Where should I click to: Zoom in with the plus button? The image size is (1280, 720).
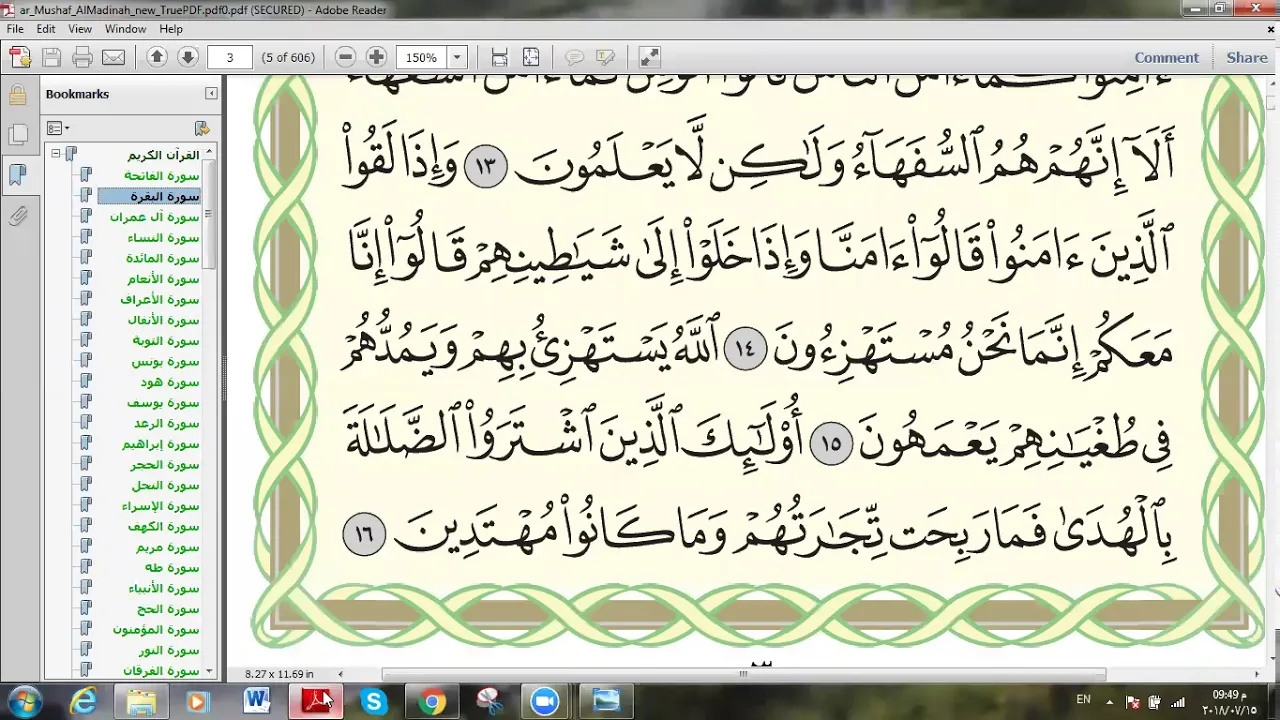376,57
